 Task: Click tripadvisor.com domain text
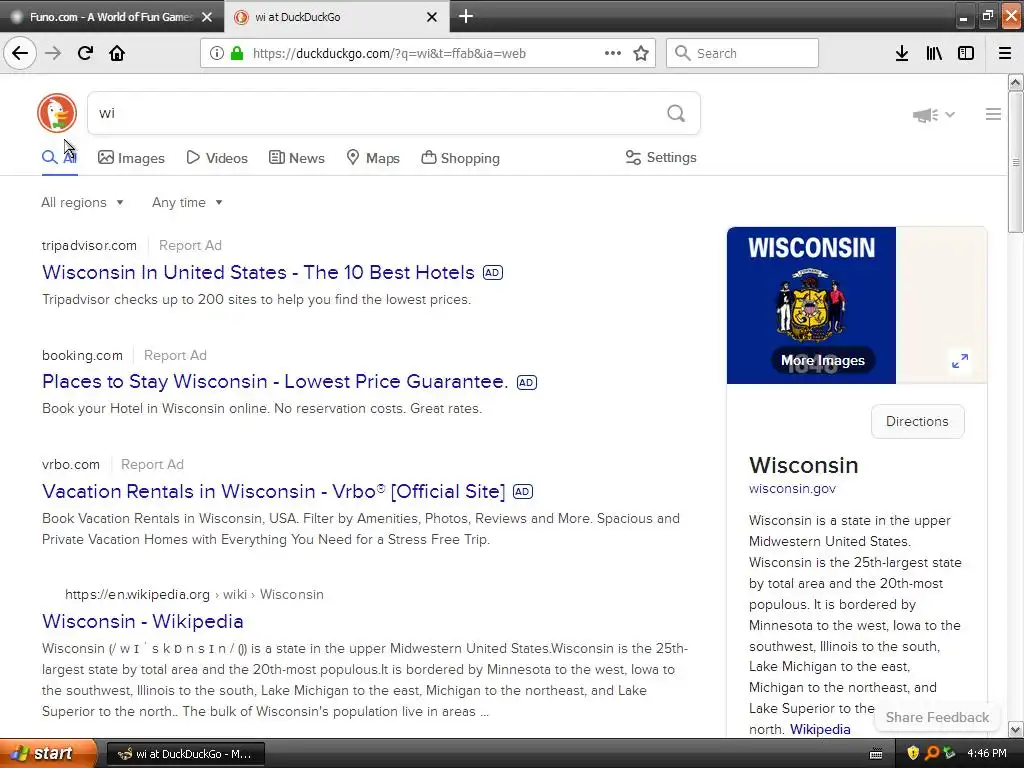click(89, 246)
